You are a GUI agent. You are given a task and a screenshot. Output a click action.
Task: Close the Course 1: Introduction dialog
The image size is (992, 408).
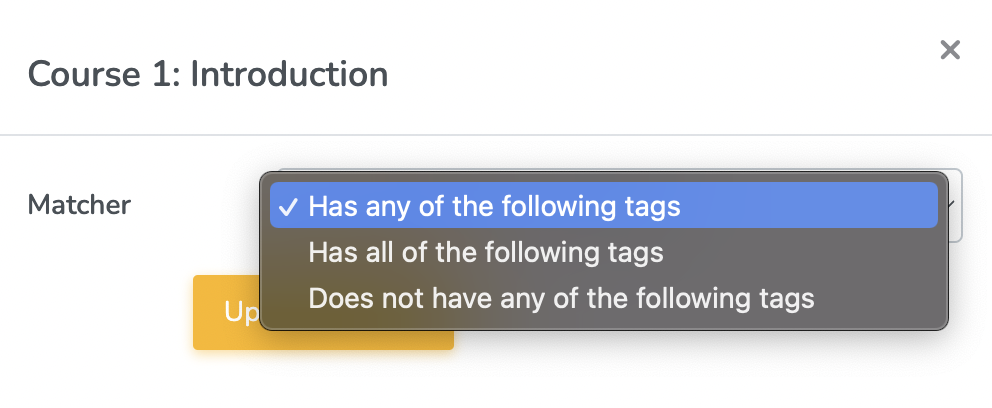point(949,50)
